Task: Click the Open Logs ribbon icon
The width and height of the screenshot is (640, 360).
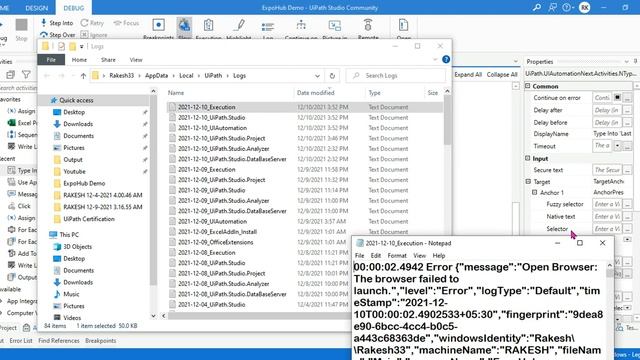Action: [x=404, y=25]
